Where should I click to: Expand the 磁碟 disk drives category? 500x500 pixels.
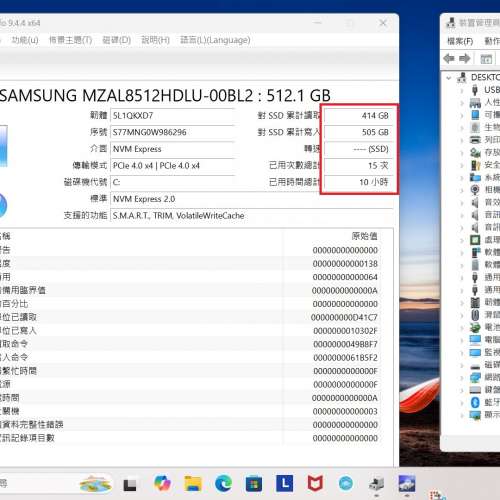462,365
